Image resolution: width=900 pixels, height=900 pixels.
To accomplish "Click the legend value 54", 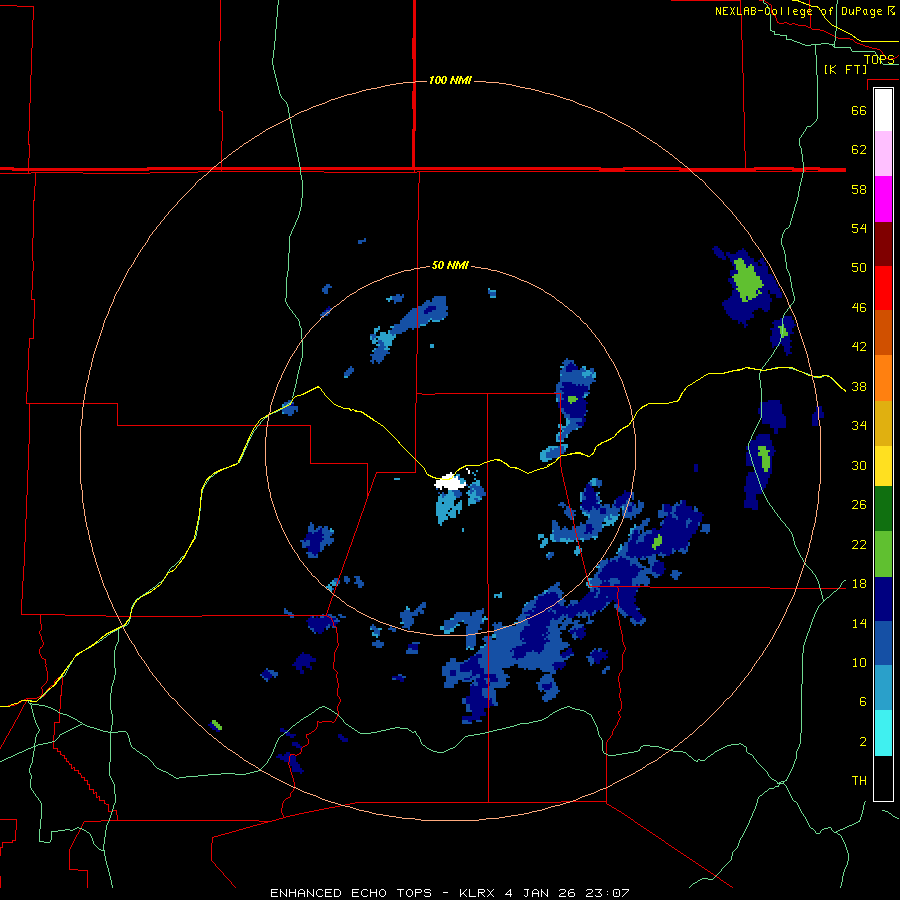I will (859, 228).
